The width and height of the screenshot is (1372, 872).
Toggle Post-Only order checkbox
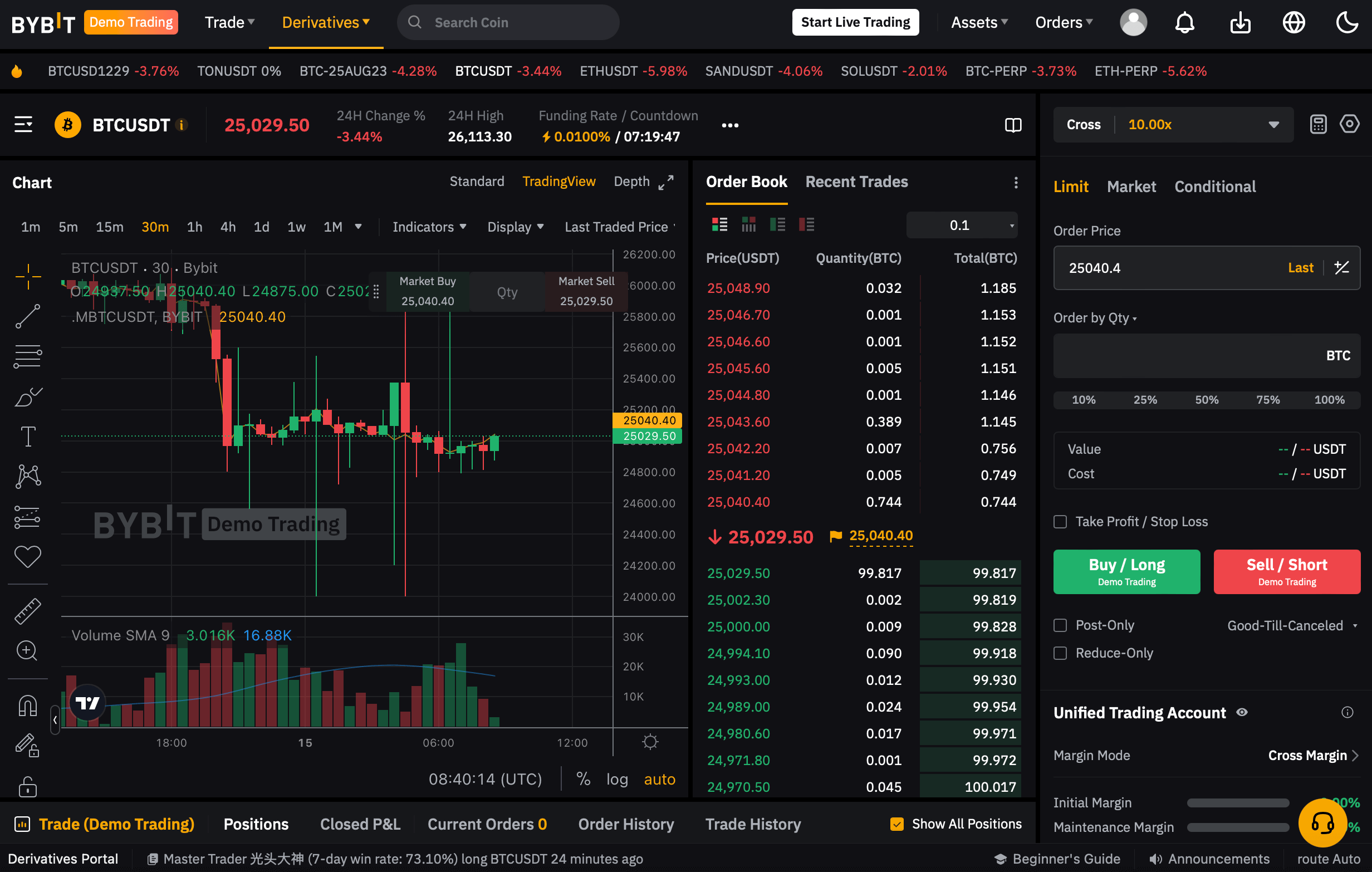(1060, 625)
